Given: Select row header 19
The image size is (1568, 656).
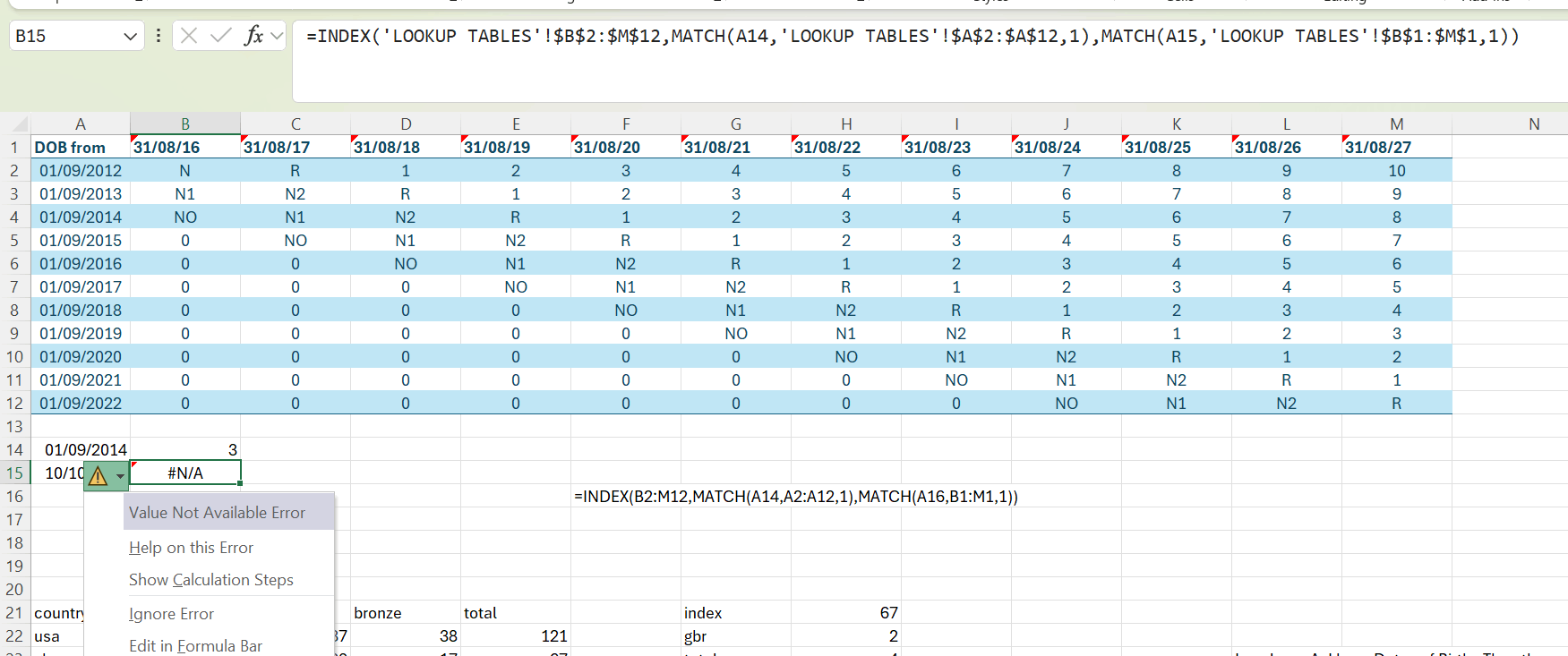Looking at the screenshot, I should (14, 566).
